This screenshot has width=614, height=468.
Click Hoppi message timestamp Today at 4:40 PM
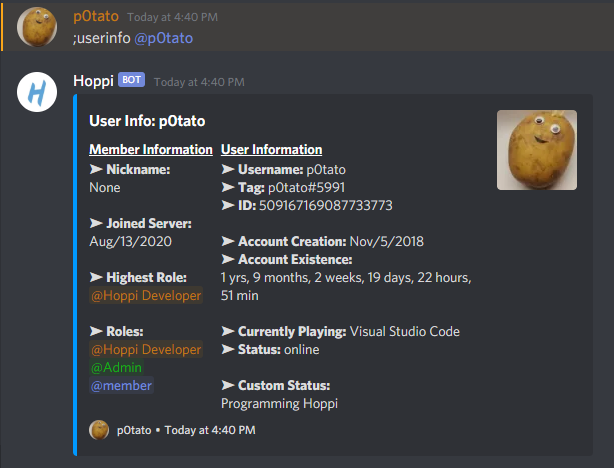click(x=199, y=82)
